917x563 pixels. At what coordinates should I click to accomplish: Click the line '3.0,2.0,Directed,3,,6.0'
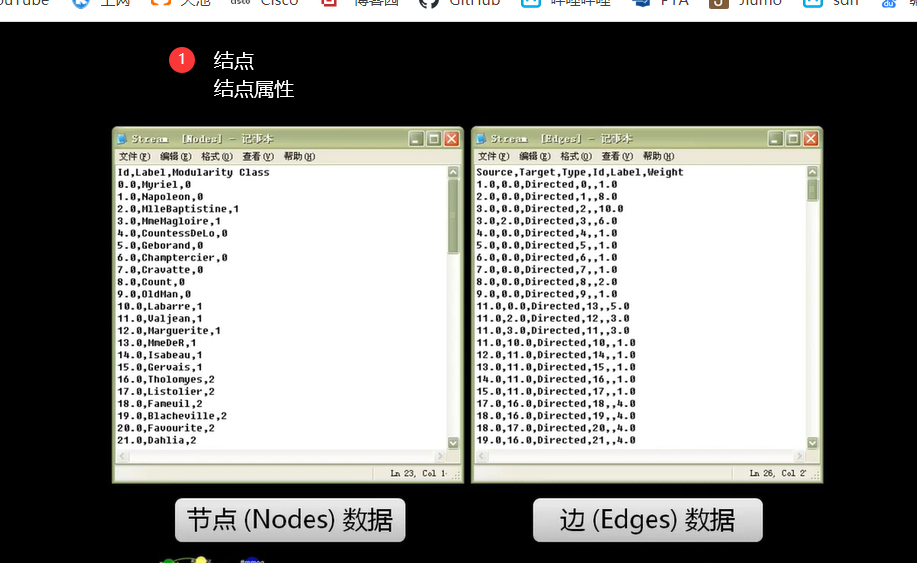point(546,221)
